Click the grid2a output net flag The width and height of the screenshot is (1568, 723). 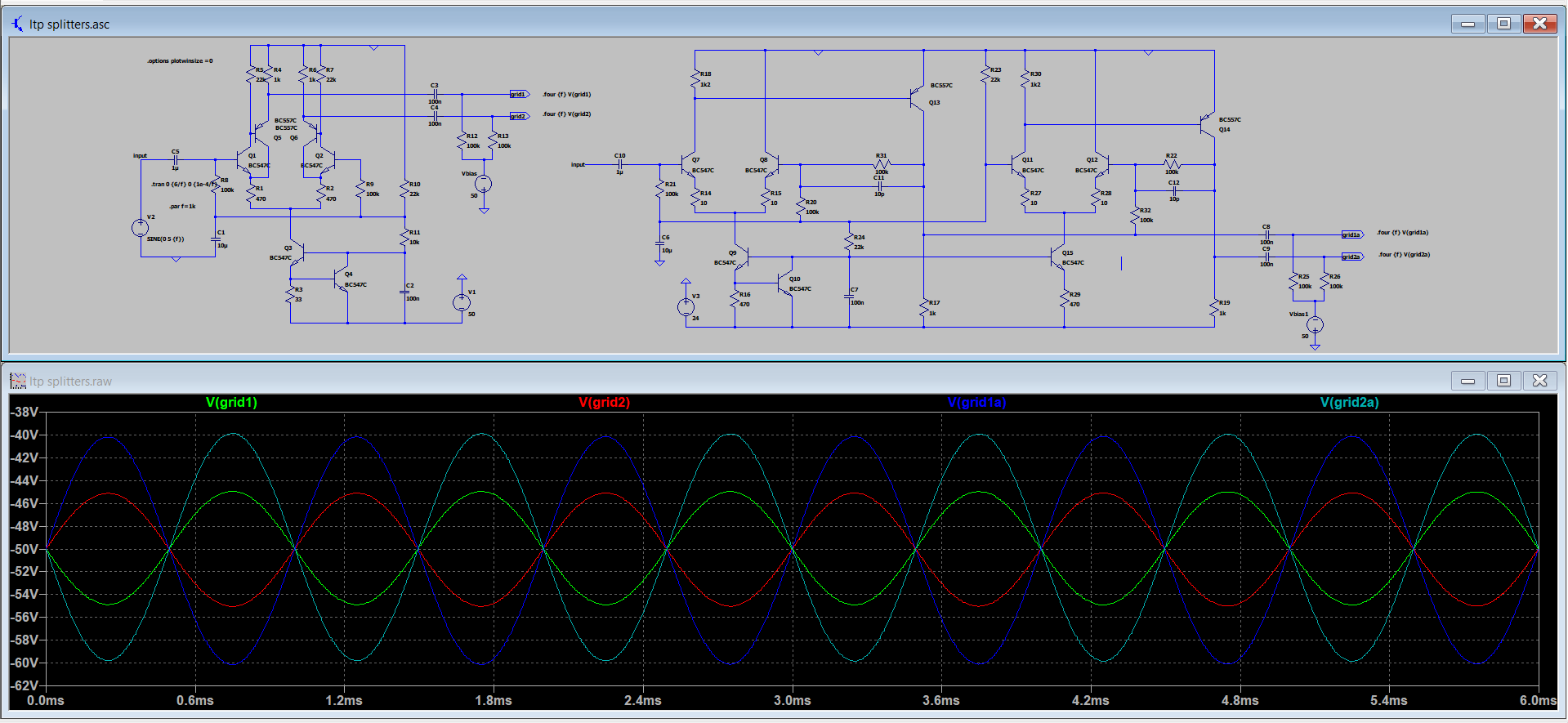coord(1352,257)
